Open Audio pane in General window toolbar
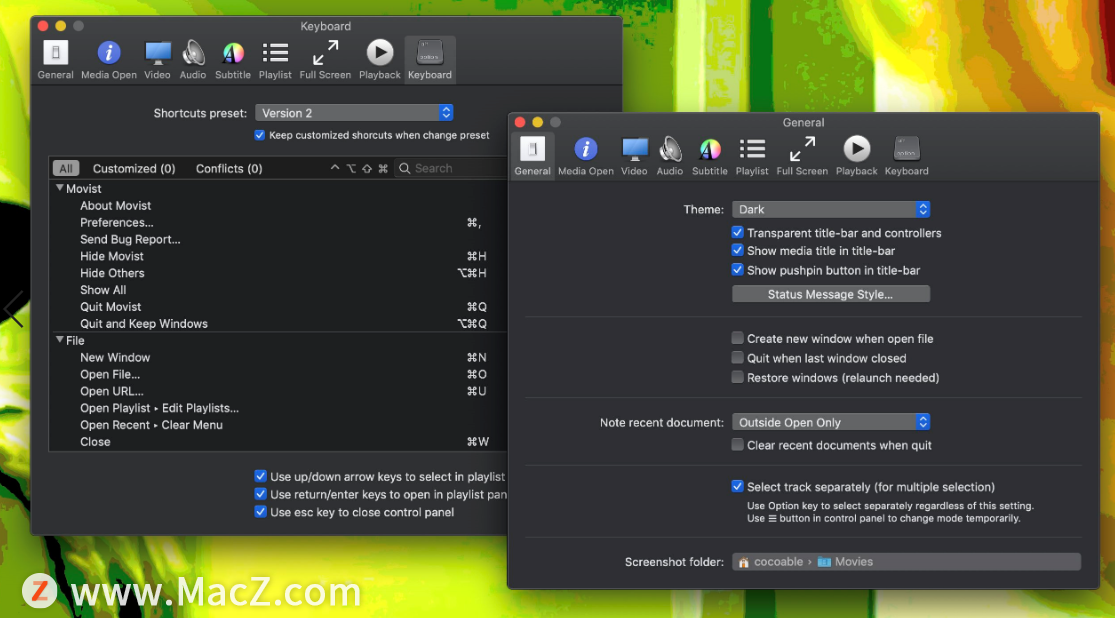1115x618 pixels. [x=670, y=156]
